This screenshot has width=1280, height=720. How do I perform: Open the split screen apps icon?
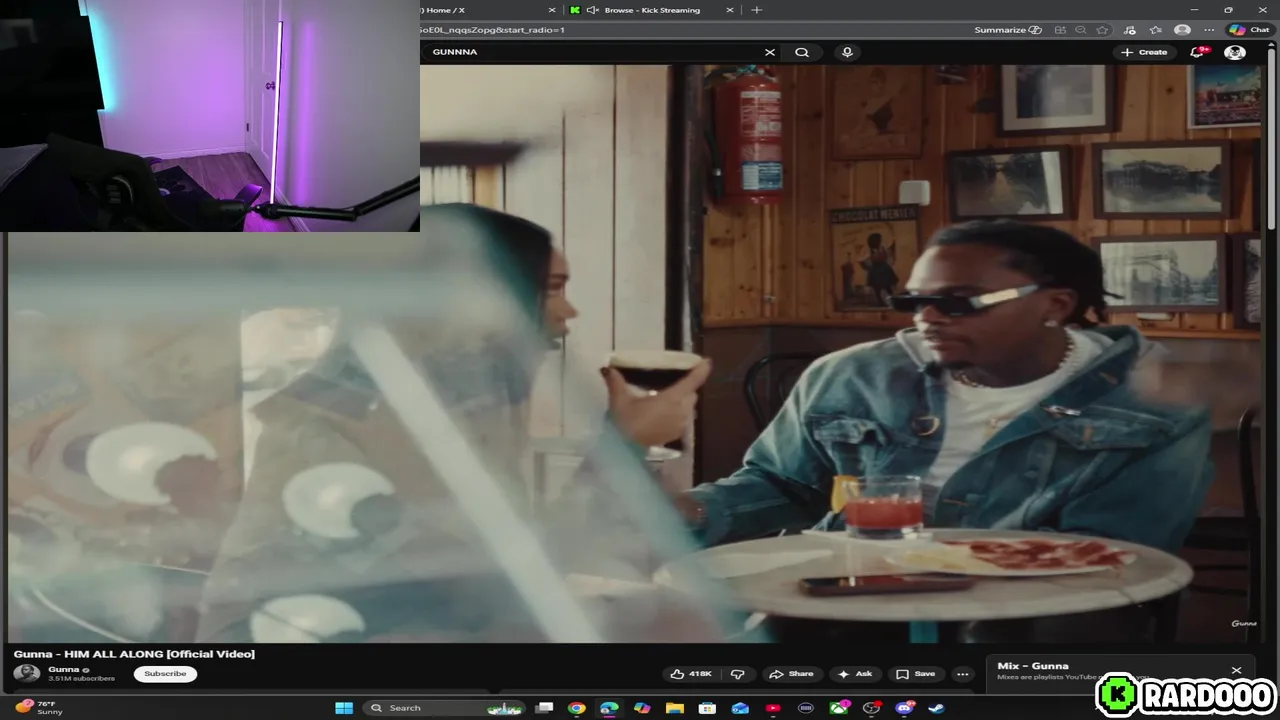coord(1060,30)
